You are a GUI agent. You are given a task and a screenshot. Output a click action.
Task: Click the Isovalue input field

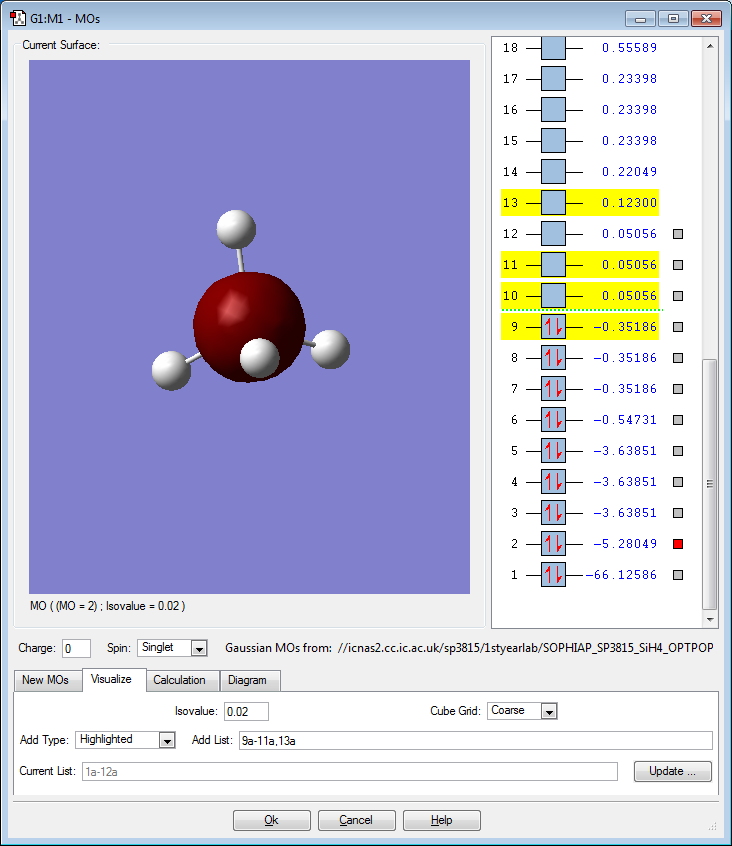246,711
